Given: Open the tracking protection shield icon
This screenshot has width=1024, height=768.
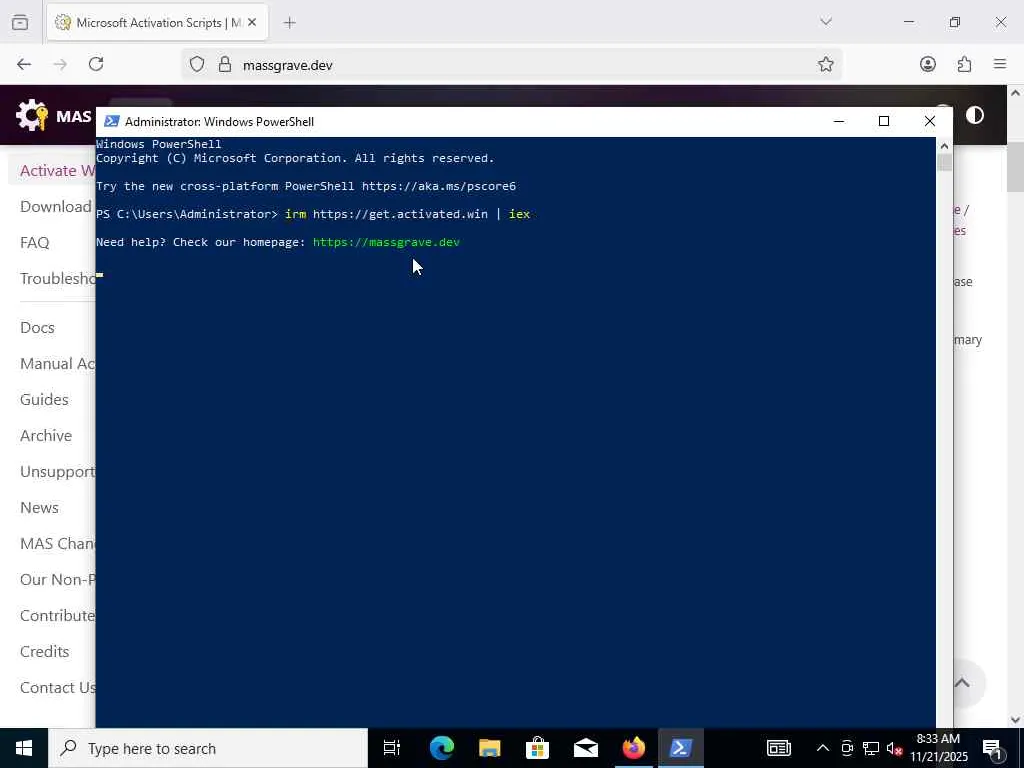Looking at the screenshot, I should click(197, 64).
